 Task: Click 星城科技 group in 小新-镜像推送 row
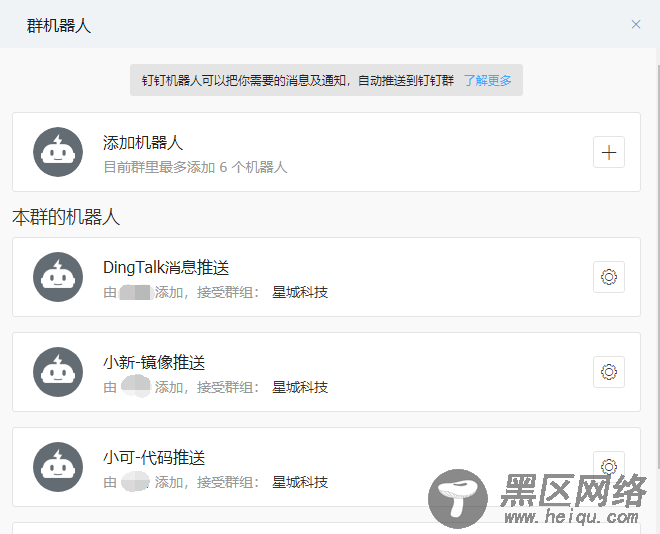tap(300, 387)
